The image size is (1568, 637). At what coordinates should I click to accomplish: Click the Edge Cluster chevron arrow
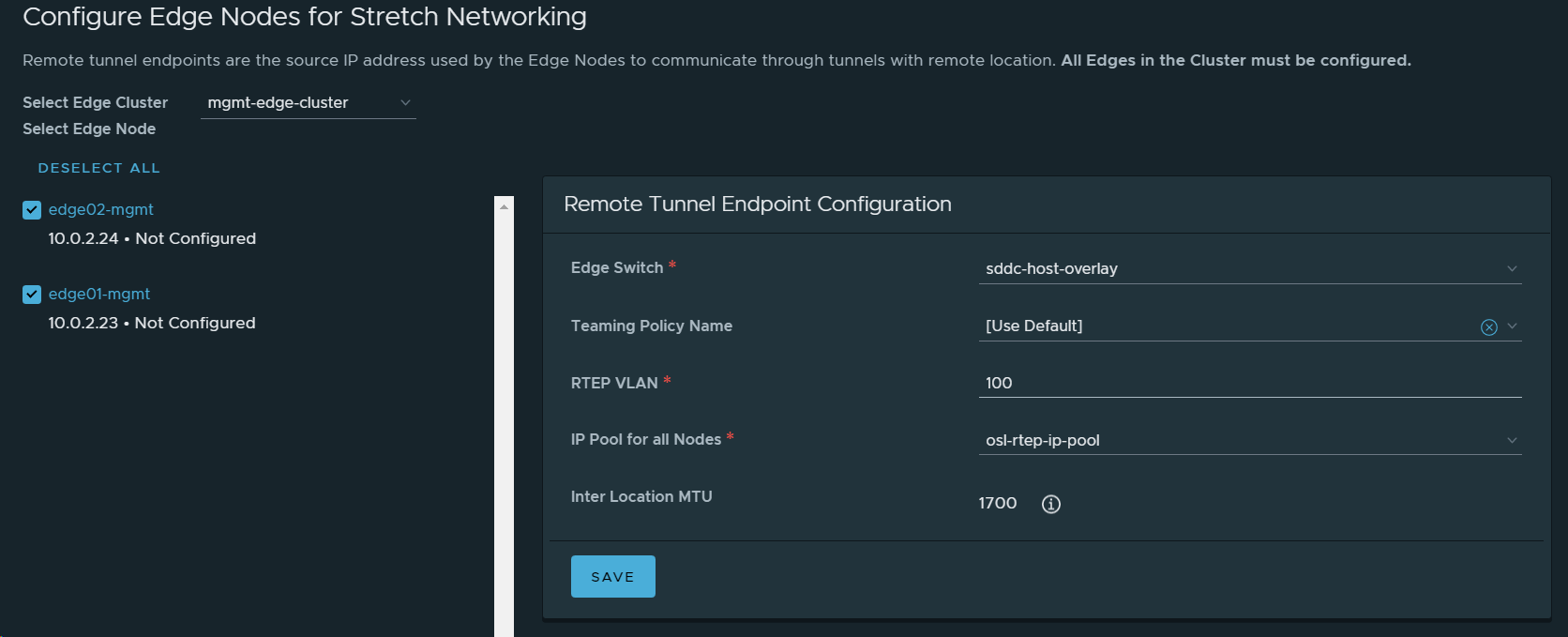pyautogui.click(x=405, y=102)
